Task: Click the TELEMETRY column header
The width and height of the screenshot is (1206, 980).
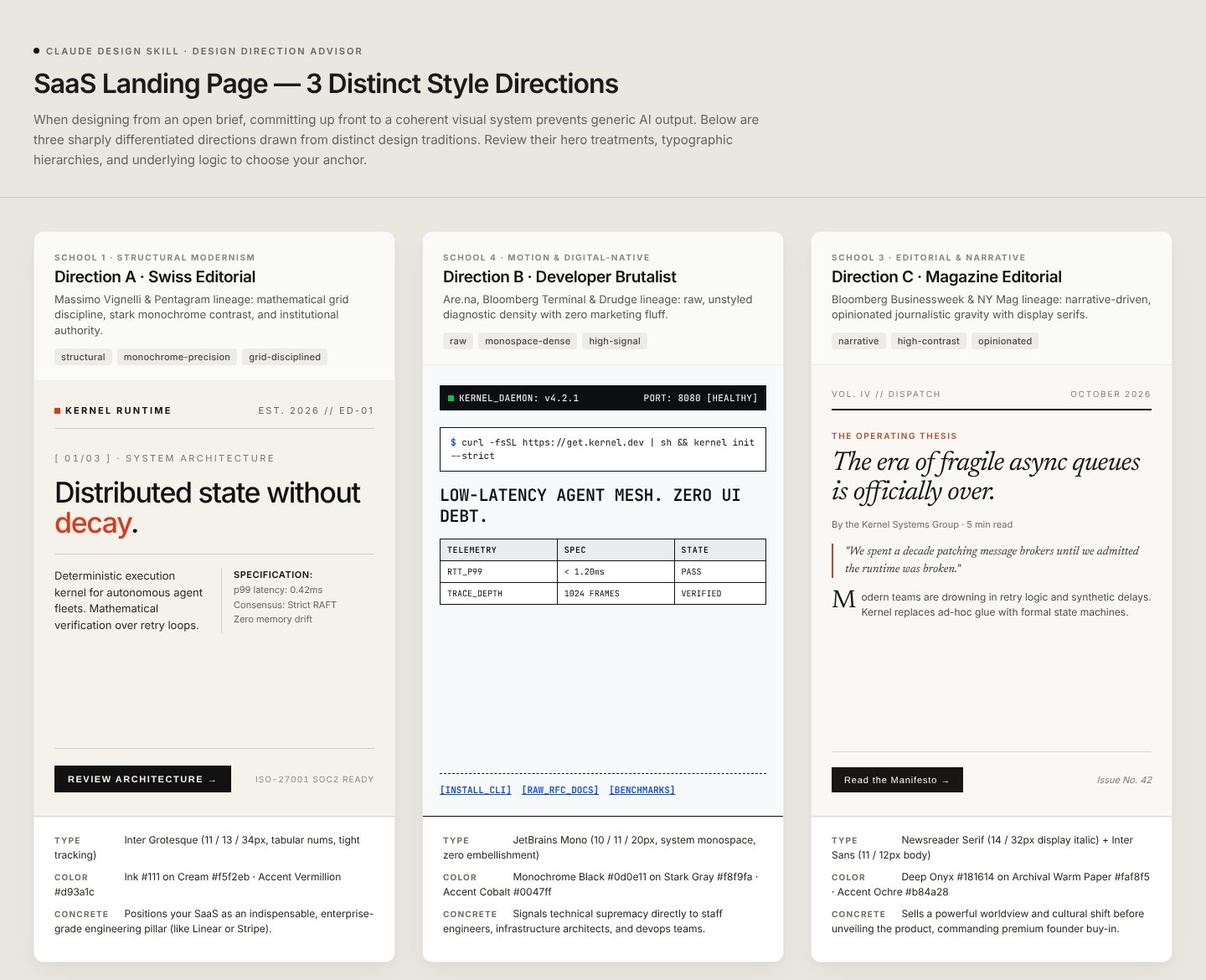Action: pos(498,549)
